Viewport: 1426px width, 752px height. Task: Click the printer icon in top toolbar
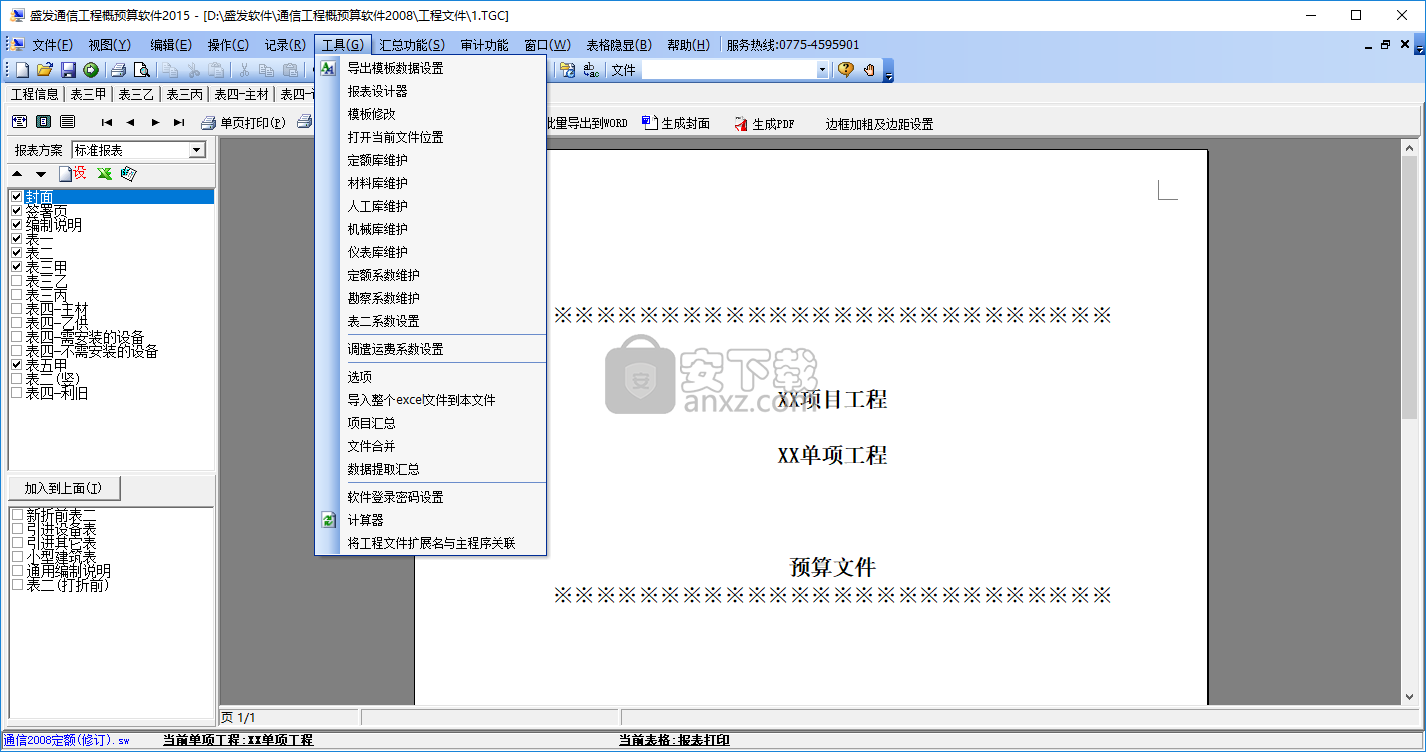[x=118, y=70]
